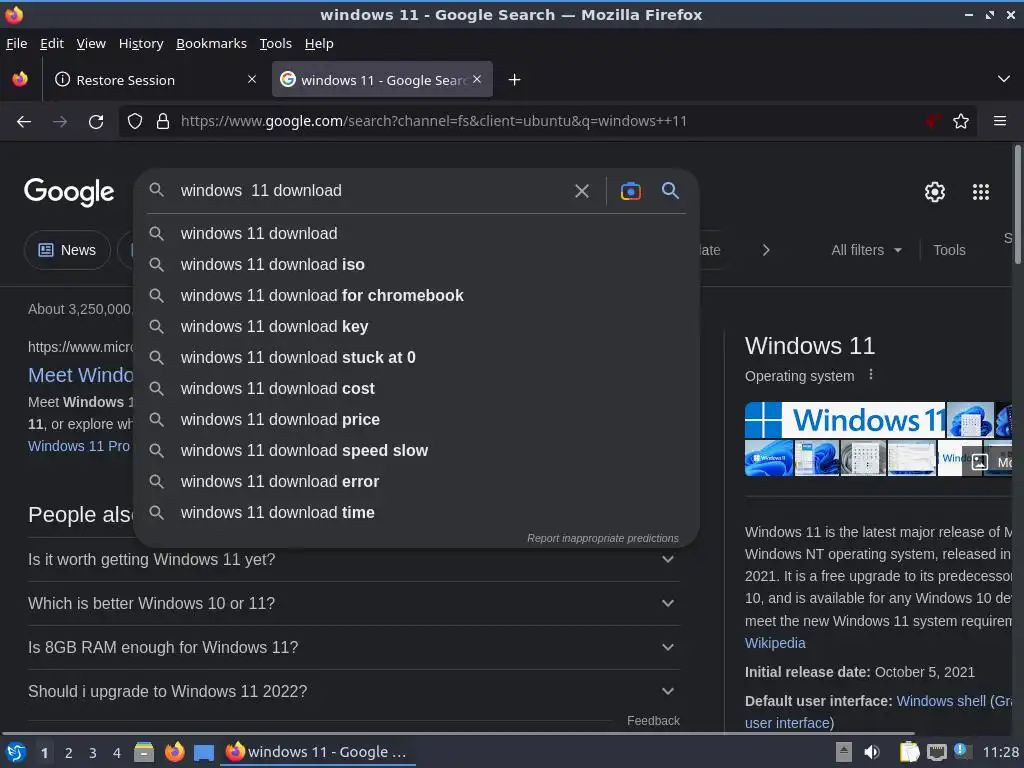The width and height of the screenshot is (1024, 768).
Task: Show desktop via blue taskbar icon
Action: (x=204, y=753)
